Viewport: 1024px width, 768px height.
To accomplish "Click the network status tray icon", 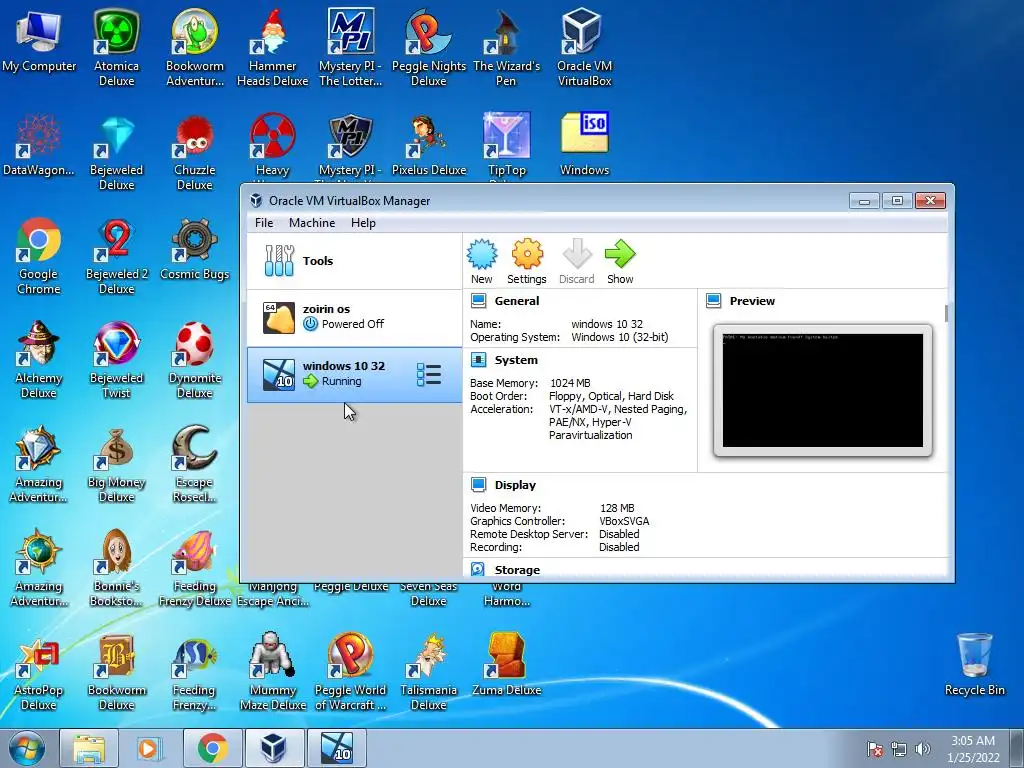I will click(899, 748).
